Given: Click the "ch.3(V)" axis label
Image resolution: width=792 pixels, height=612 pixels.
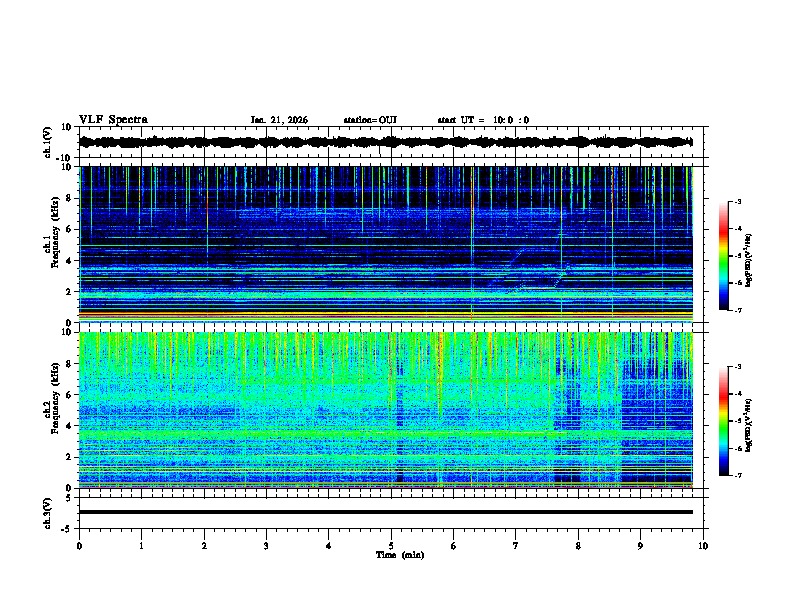Looking at the screenshot, I should click(48, 514).
